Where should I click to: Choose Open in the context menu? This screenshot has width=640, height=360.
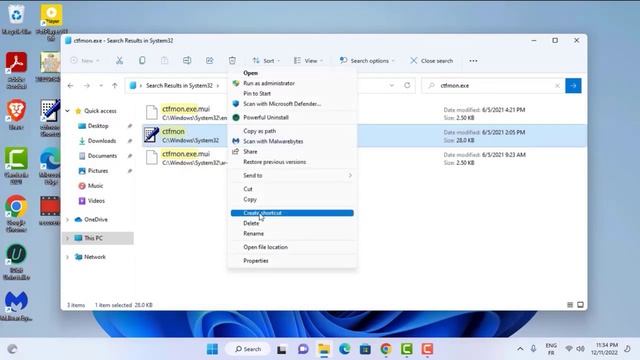pos(292,73)
